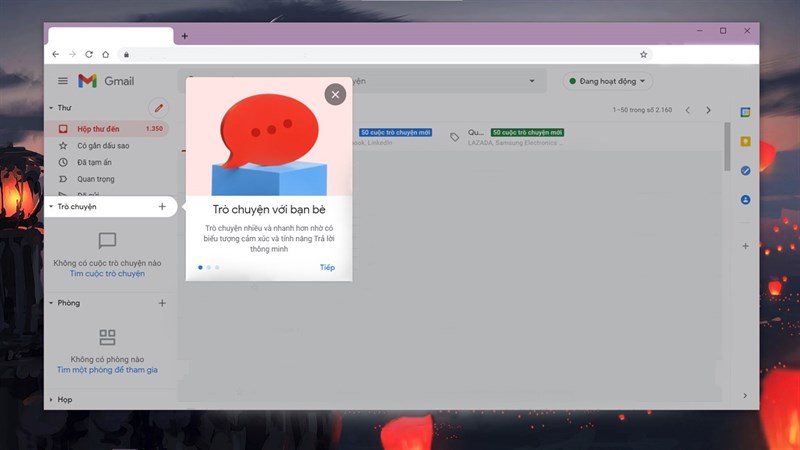
Task: Open Google Calendar side panel icon
Action: 745,112
